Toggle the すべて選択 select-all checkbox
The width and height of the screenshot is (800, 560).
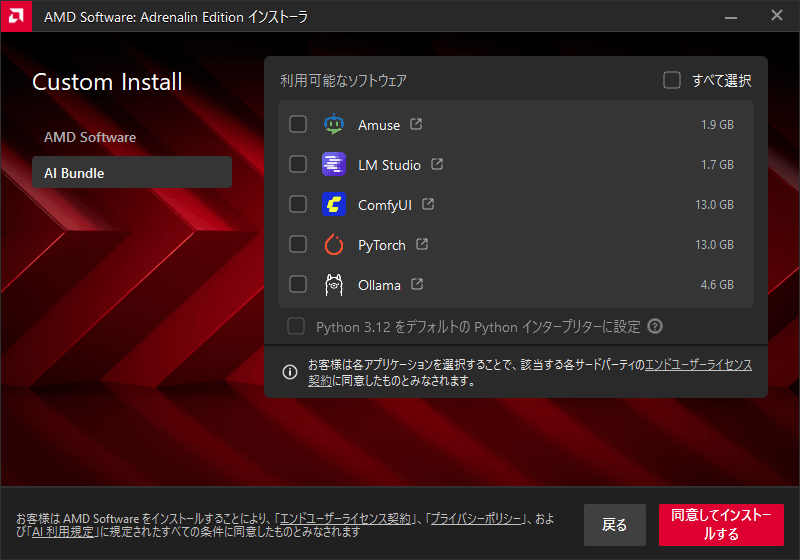coord(672,81)
